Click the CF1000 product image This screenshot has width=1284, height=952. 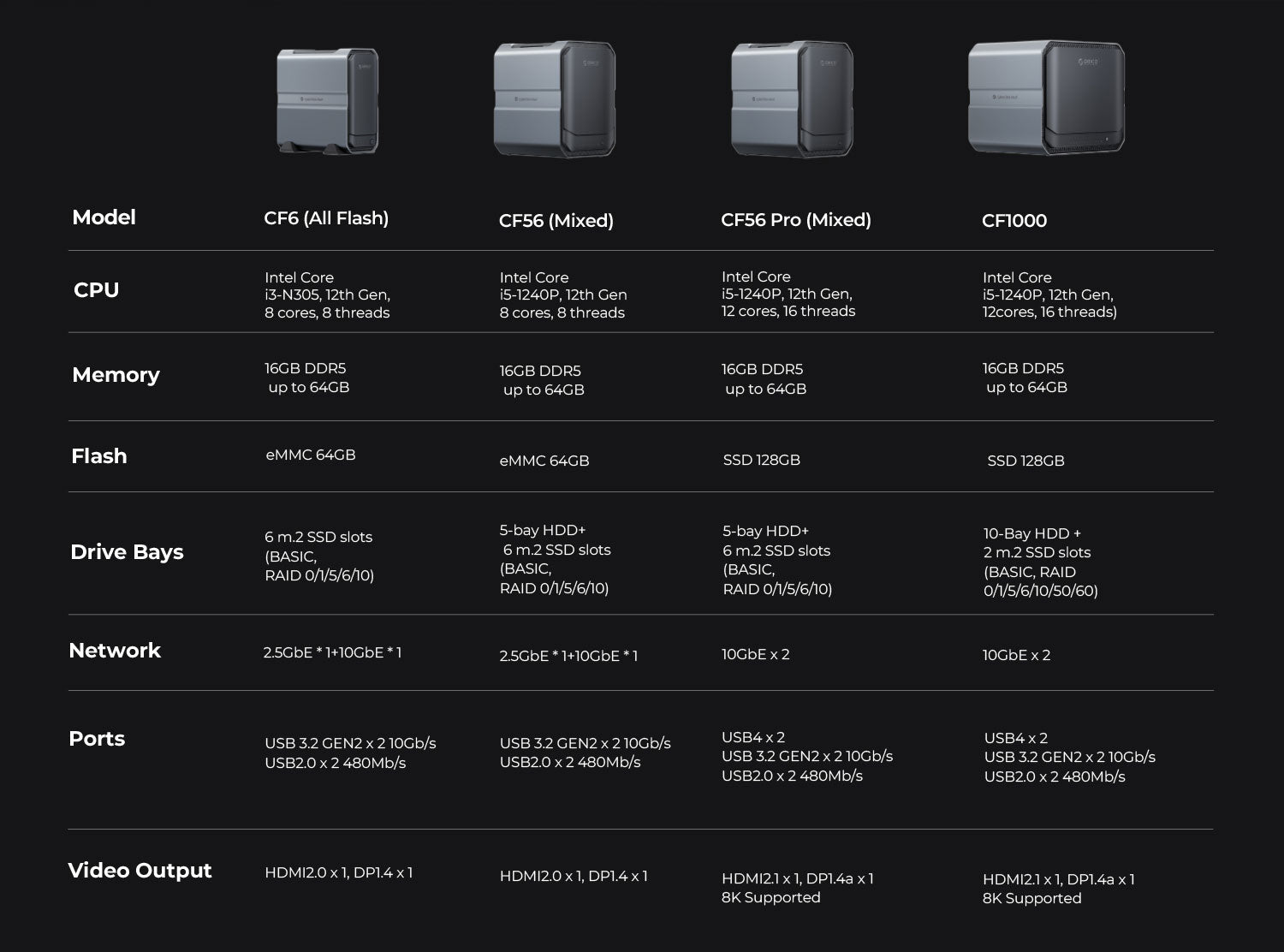tap(1046, 98)
